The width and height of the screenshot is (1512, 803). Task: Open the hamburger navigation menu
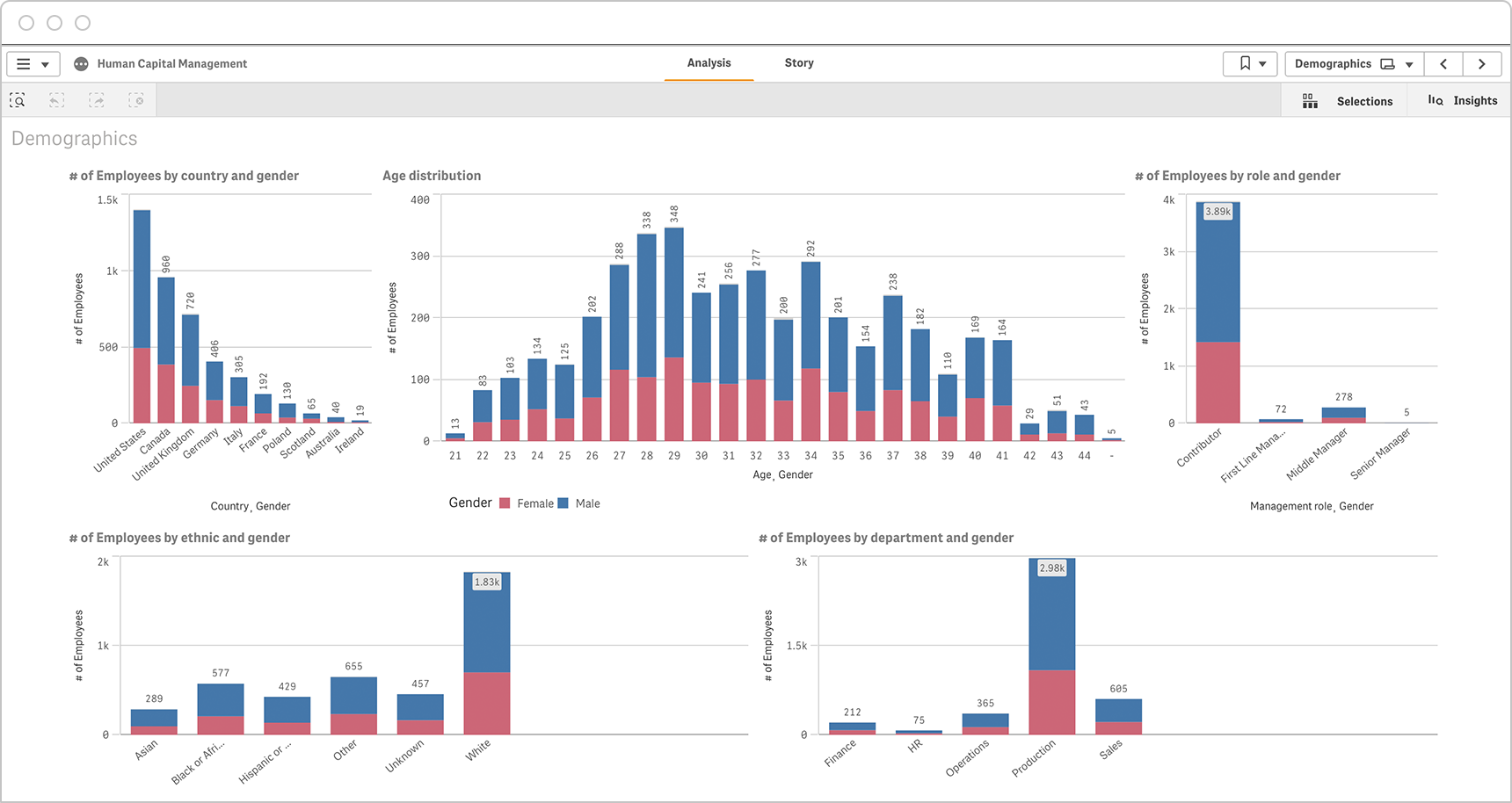[x=33, y=64]
